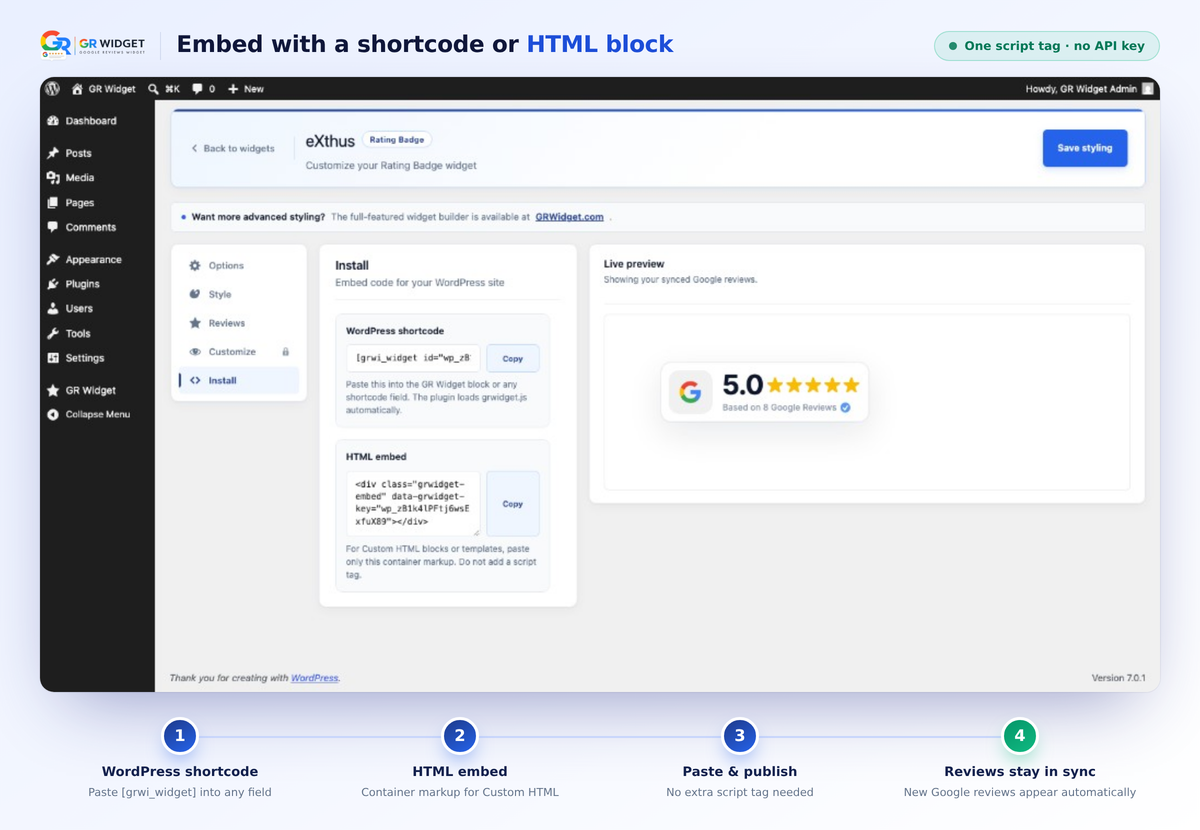Click the lock icon beside Customize
Screen dimensions: 1200x830
285,352
